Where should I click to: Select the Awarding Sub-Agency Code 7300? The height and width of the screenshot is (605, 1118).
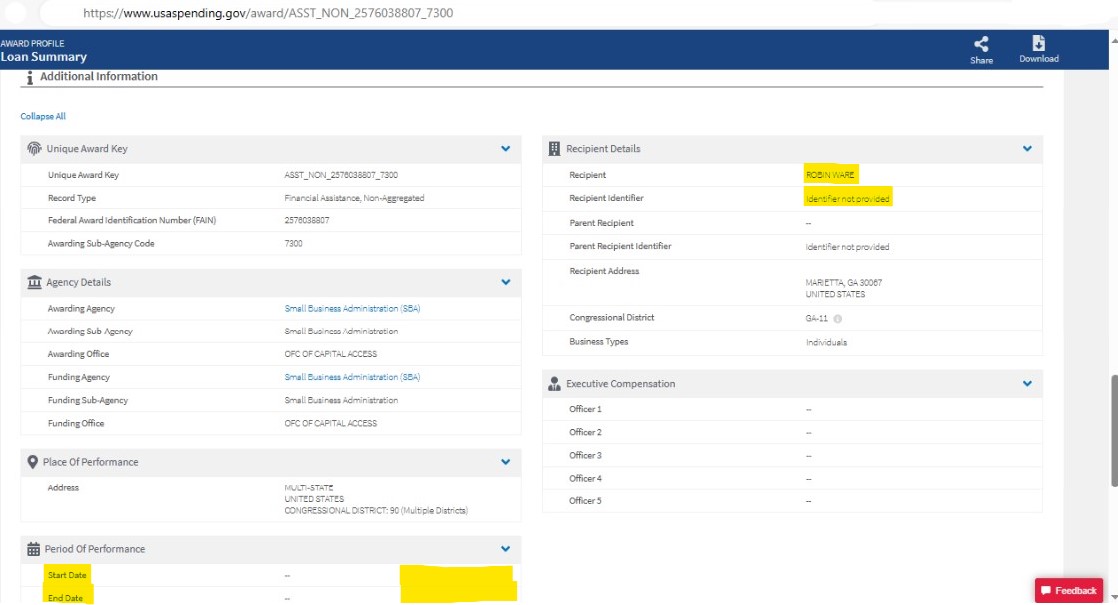(x=293, y=244)
